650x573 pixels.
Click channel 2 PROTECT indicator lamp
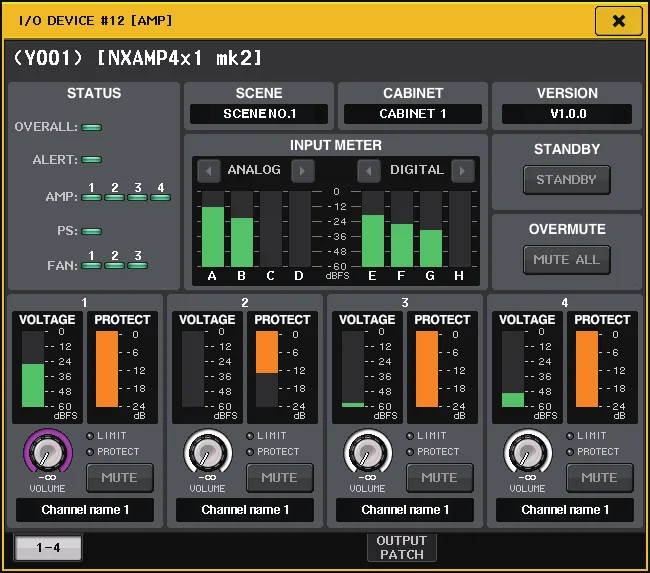click(250, 452)
